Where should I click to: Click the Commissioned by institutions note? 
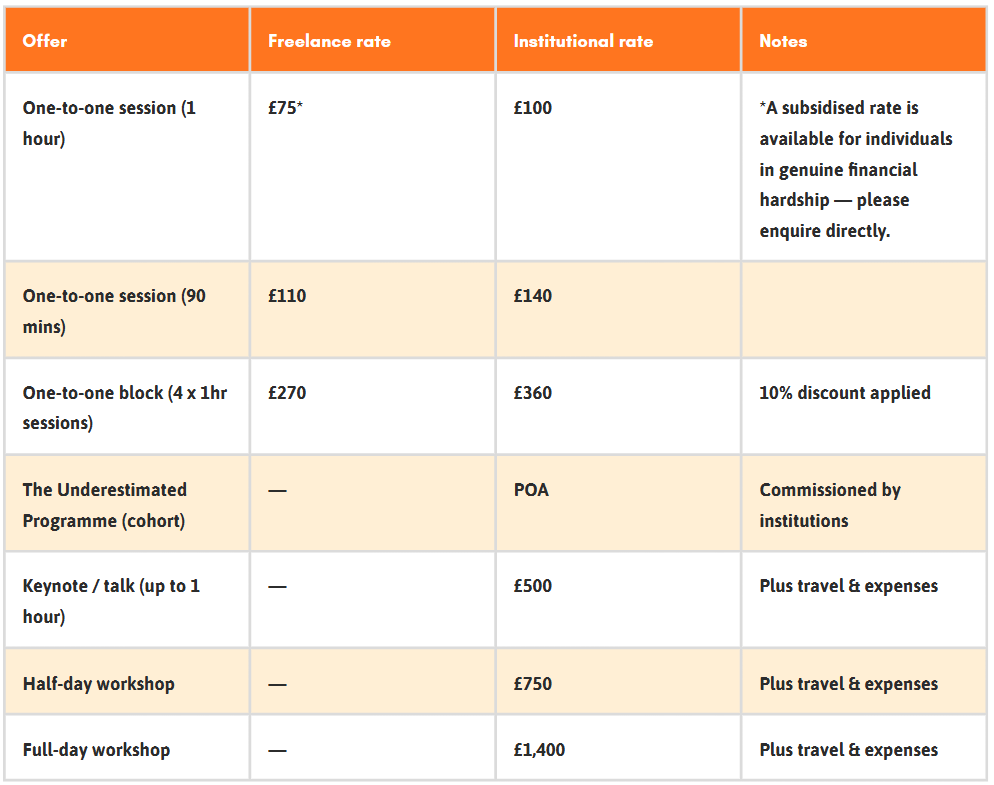(x=829, y=505)
